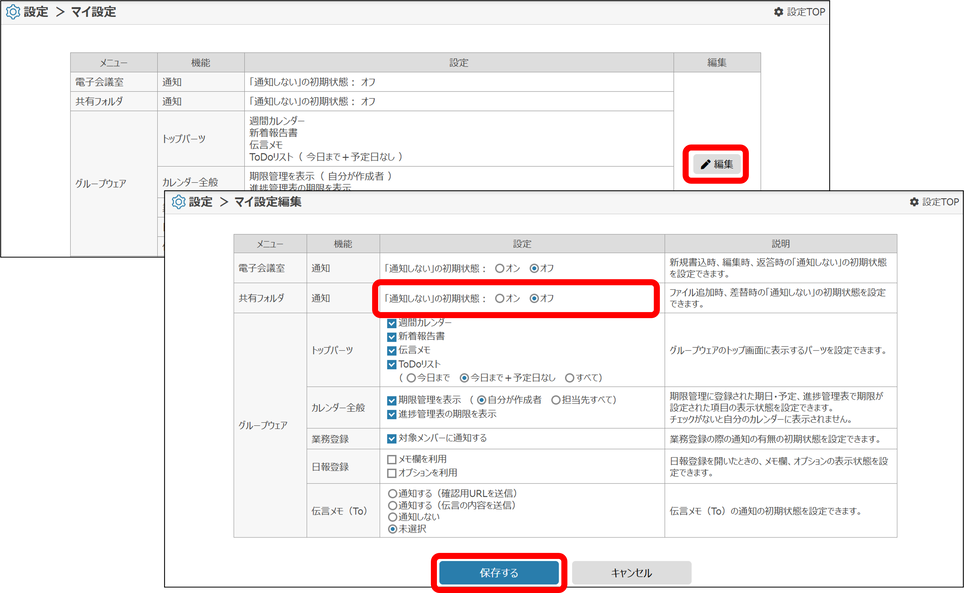Viewport: 964px width, 593px height.
Task: Select オン for 電子会議室 notification default
Action: click(500, 268)
